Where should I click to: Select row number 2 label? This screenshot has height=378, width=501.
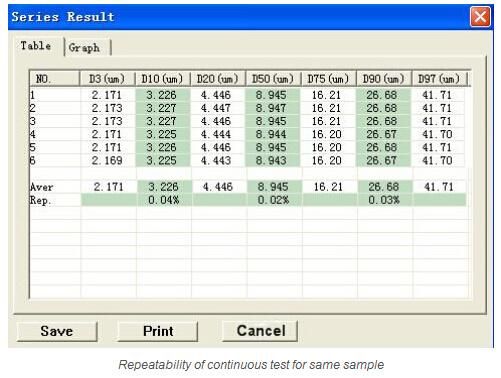[x=32, y=108]
